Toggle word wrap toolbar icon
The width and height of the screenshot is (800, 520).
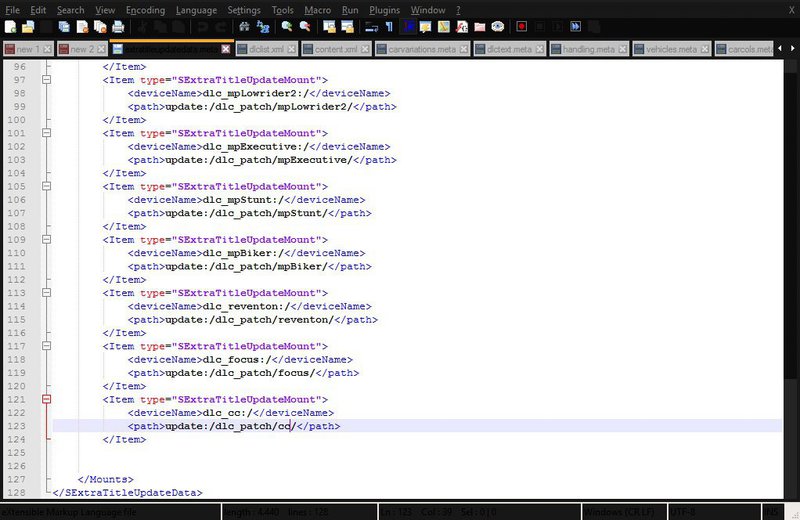click(372, 27)
